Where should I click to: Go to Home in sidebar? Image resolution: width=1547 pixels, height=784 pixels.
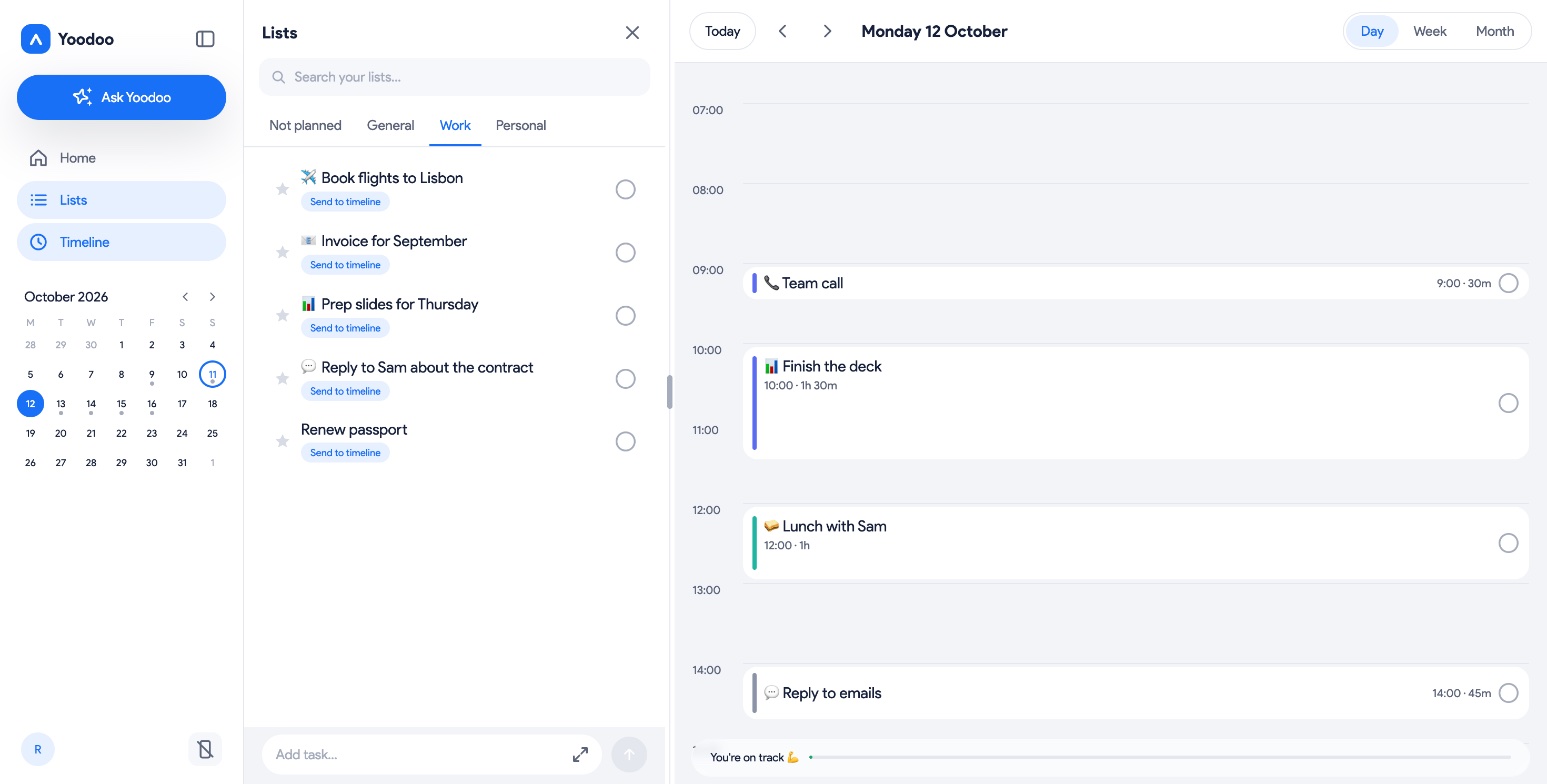(x=121, y=158)
